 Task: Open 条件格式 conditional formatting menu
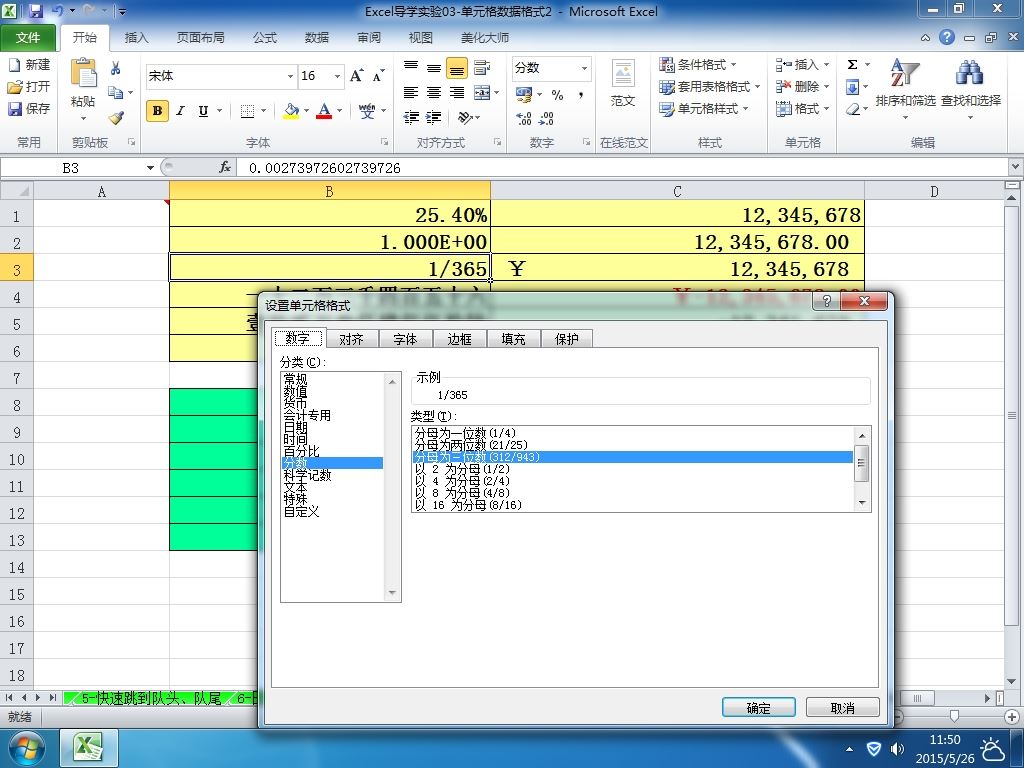point(697,65)
